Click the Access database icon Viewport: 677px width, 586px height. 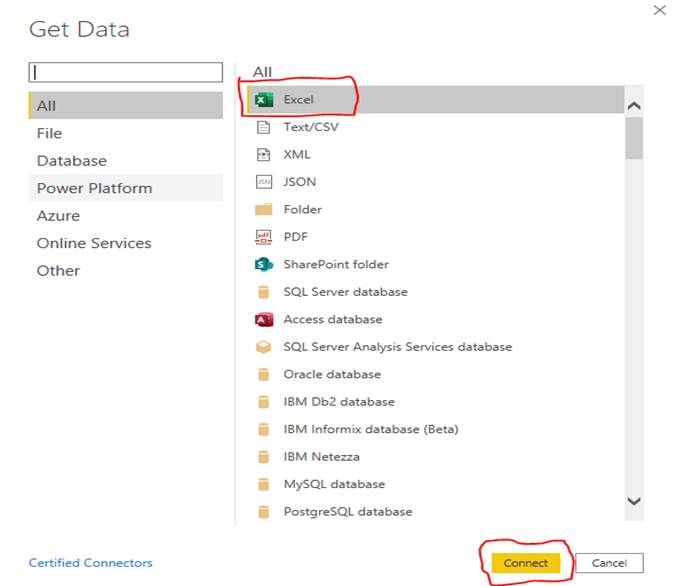(x=264, y=320)
